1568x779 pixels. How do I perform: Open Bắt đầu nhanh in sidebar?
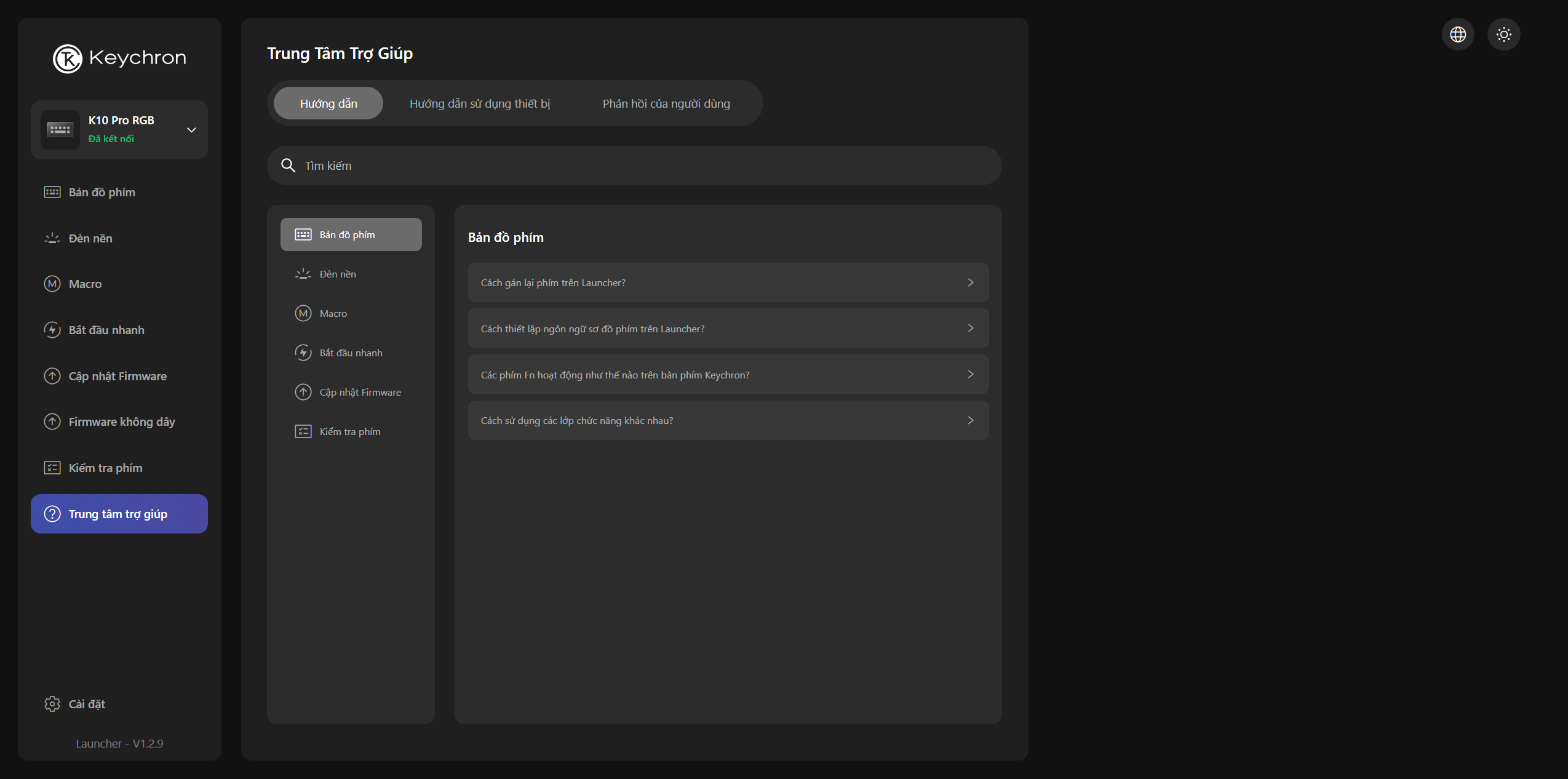point(106,330)
